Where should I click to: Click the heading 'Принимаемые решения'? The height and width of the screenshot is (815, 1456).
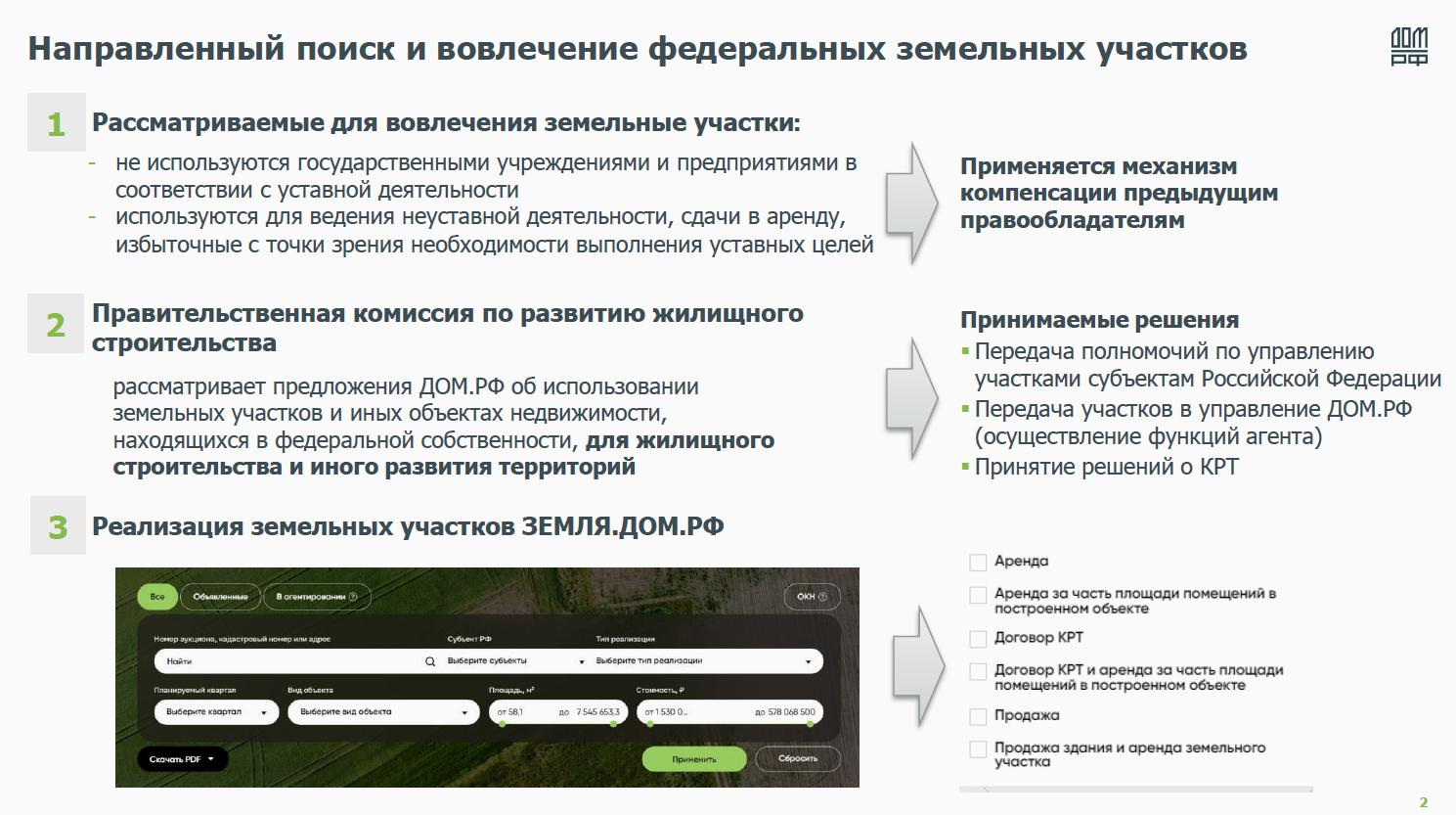[x=1099, y=320]
